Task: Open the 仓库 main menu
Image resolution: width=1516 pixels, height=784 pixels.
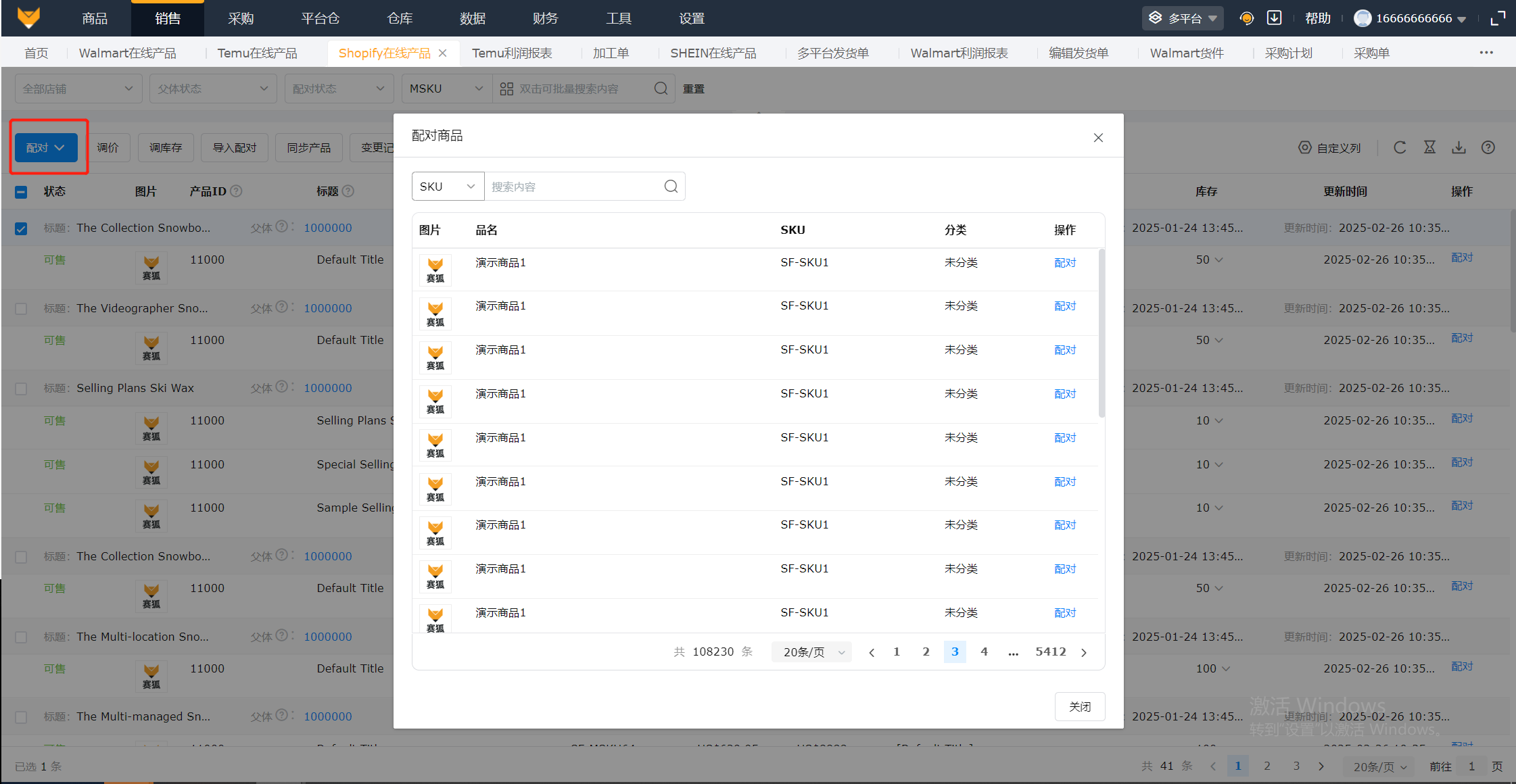Action: (400, 18)
